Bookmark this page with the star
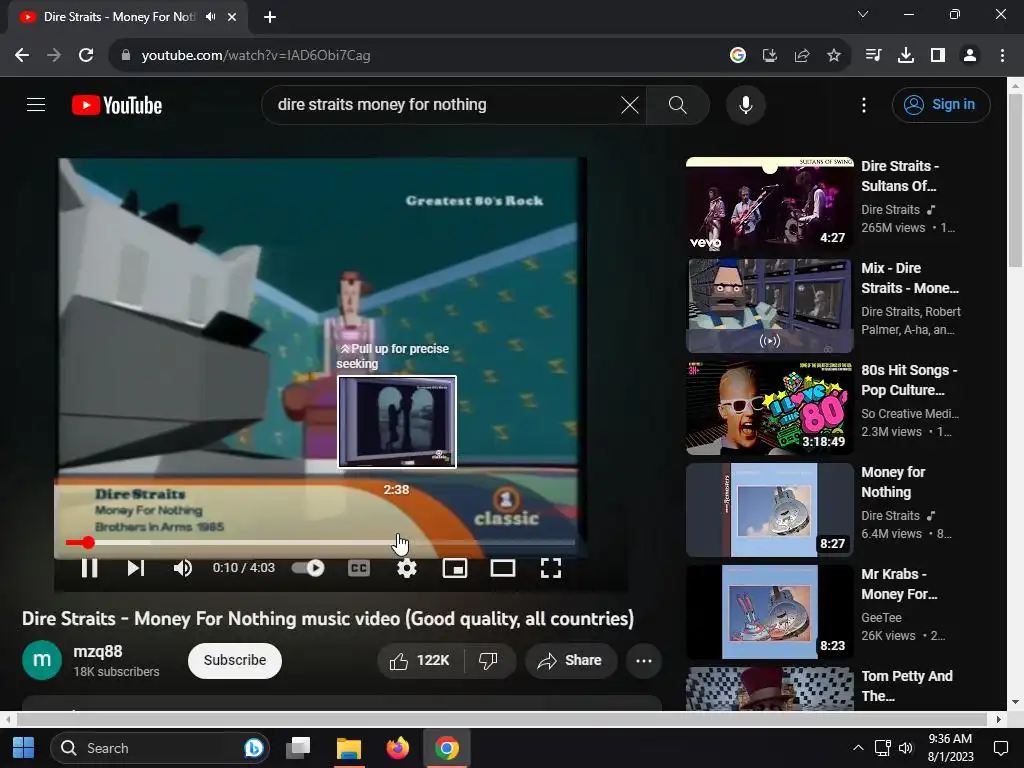Screen dimensions: 1024x768 point(834,56)
